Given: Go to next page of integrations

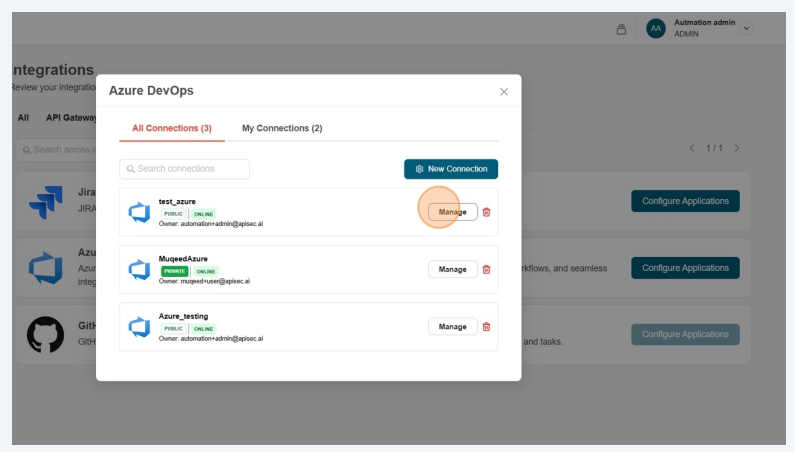Looking at the screenshot, I should pos(737,148).
